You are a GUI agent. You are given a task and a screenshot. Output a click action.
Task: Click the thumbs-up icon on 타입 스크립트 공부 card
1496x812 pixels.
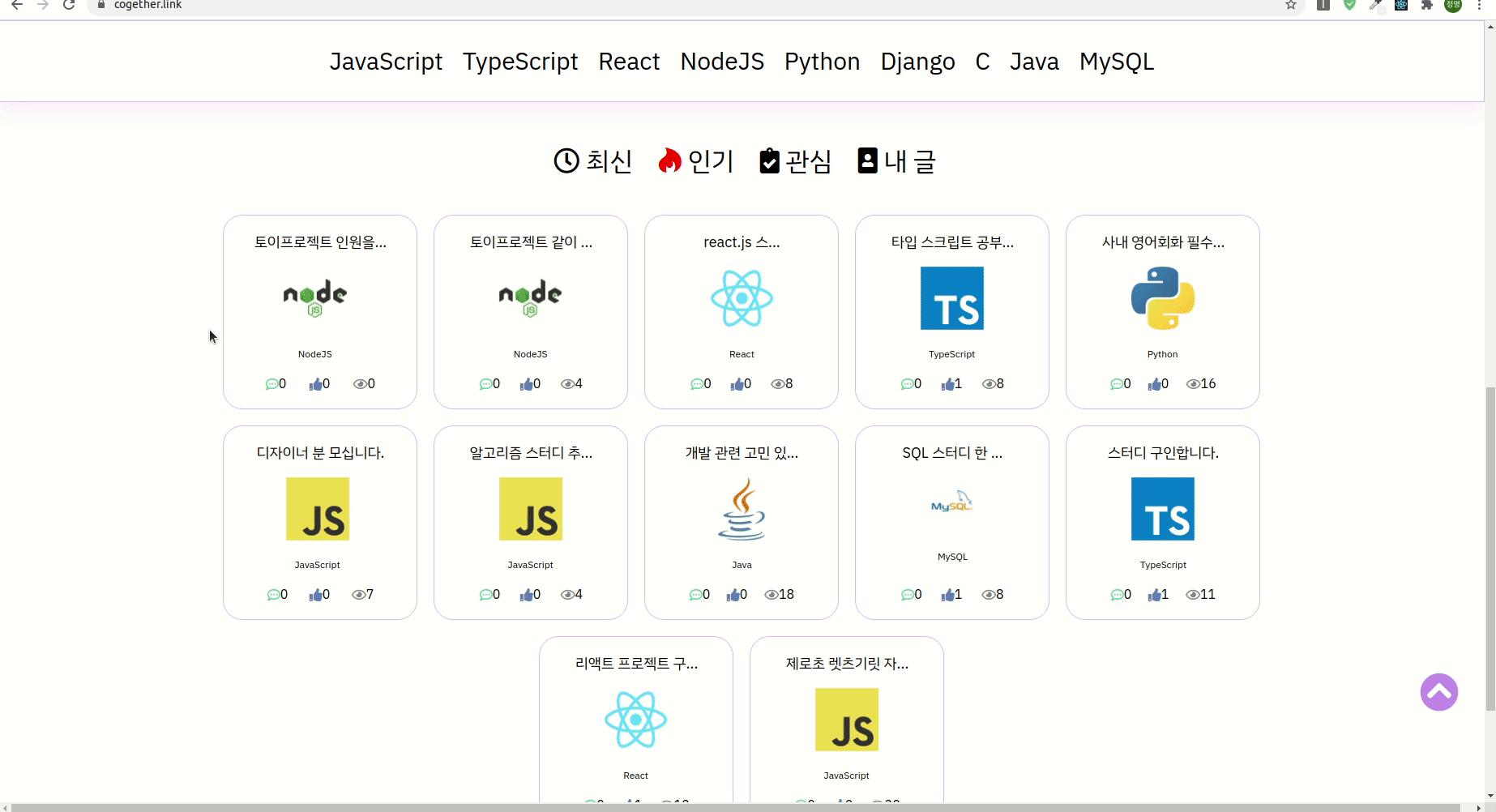pos(947,384)
